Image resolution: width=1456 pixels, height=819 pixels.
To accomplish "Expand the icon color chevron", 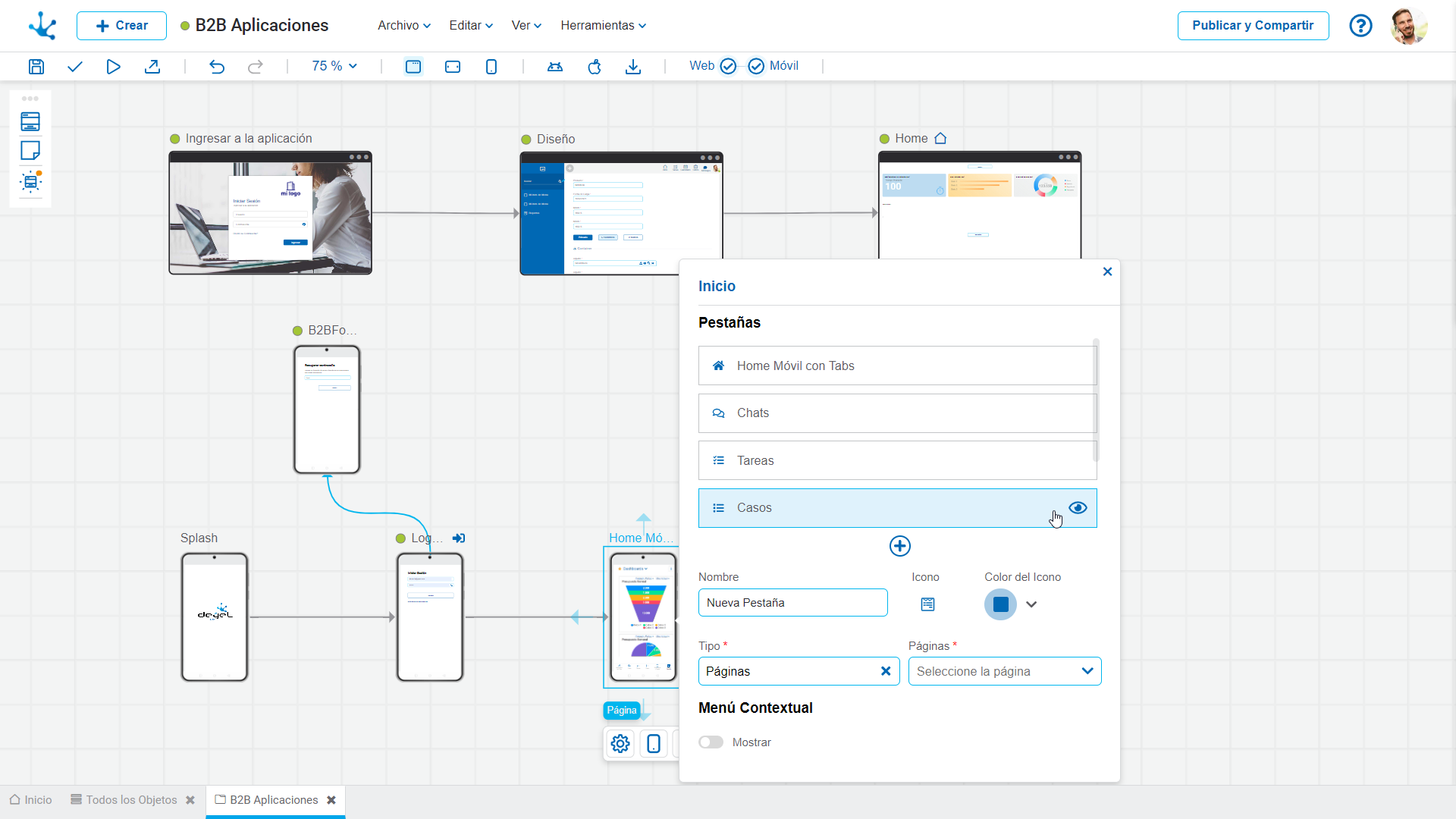I will tap(1031, 604).
